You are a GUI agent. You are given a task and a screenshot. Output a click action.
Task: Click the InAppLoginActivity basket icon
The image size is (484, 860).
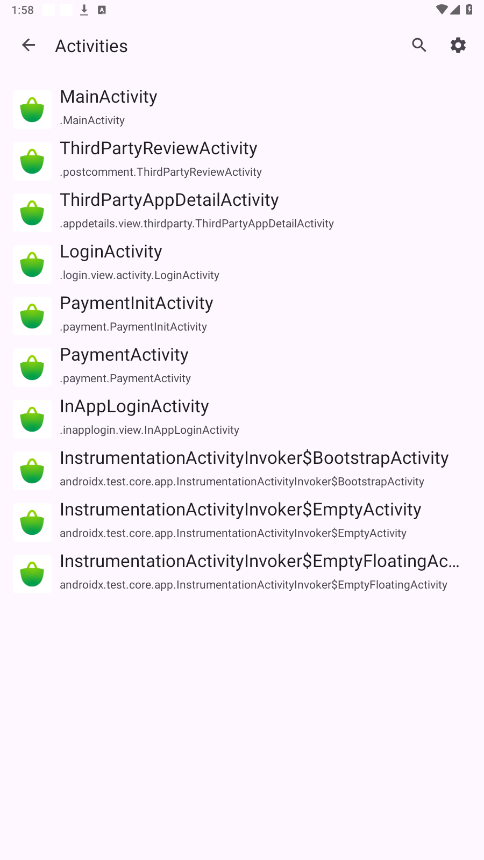pos(32,418)
